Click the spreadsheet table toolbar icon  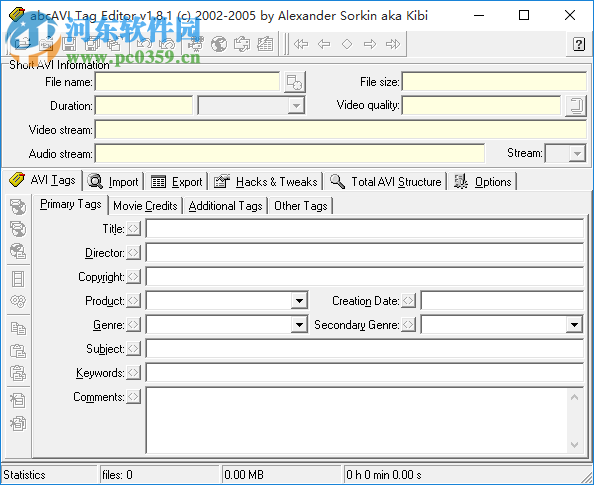click(265, 44)
